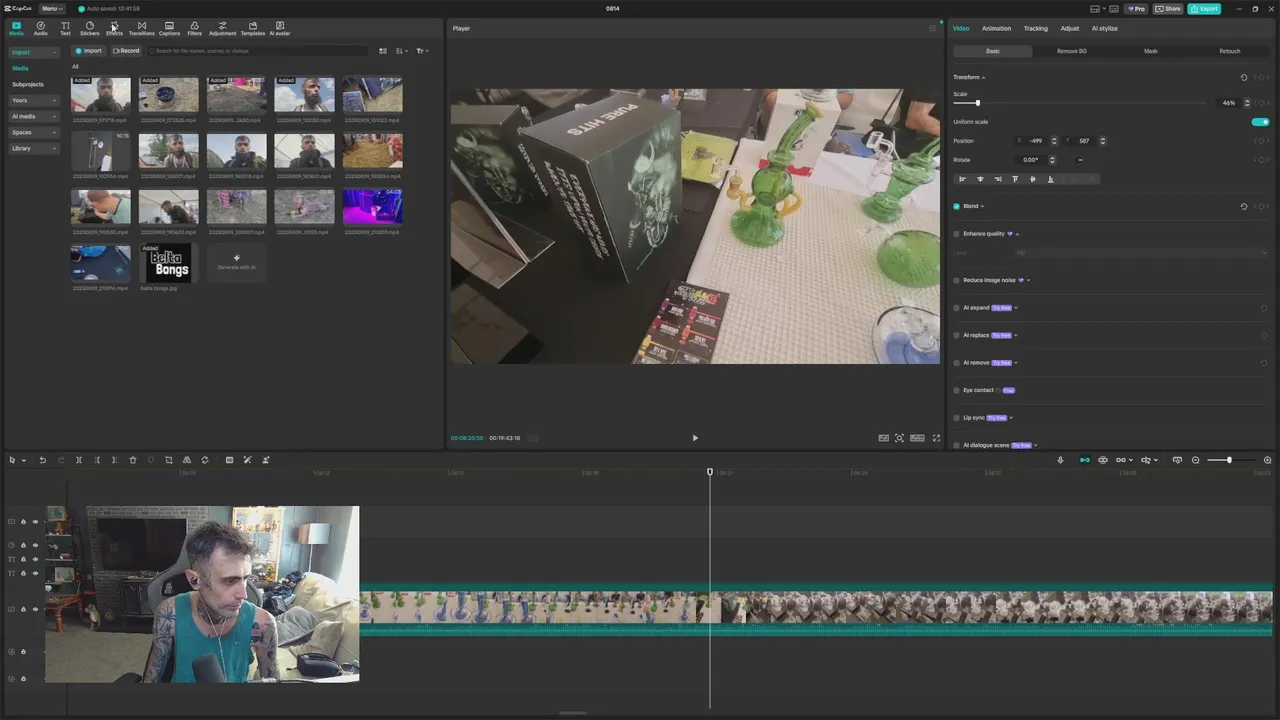
Task: Toggle the Uniform scale switch
Action: 1260,122
